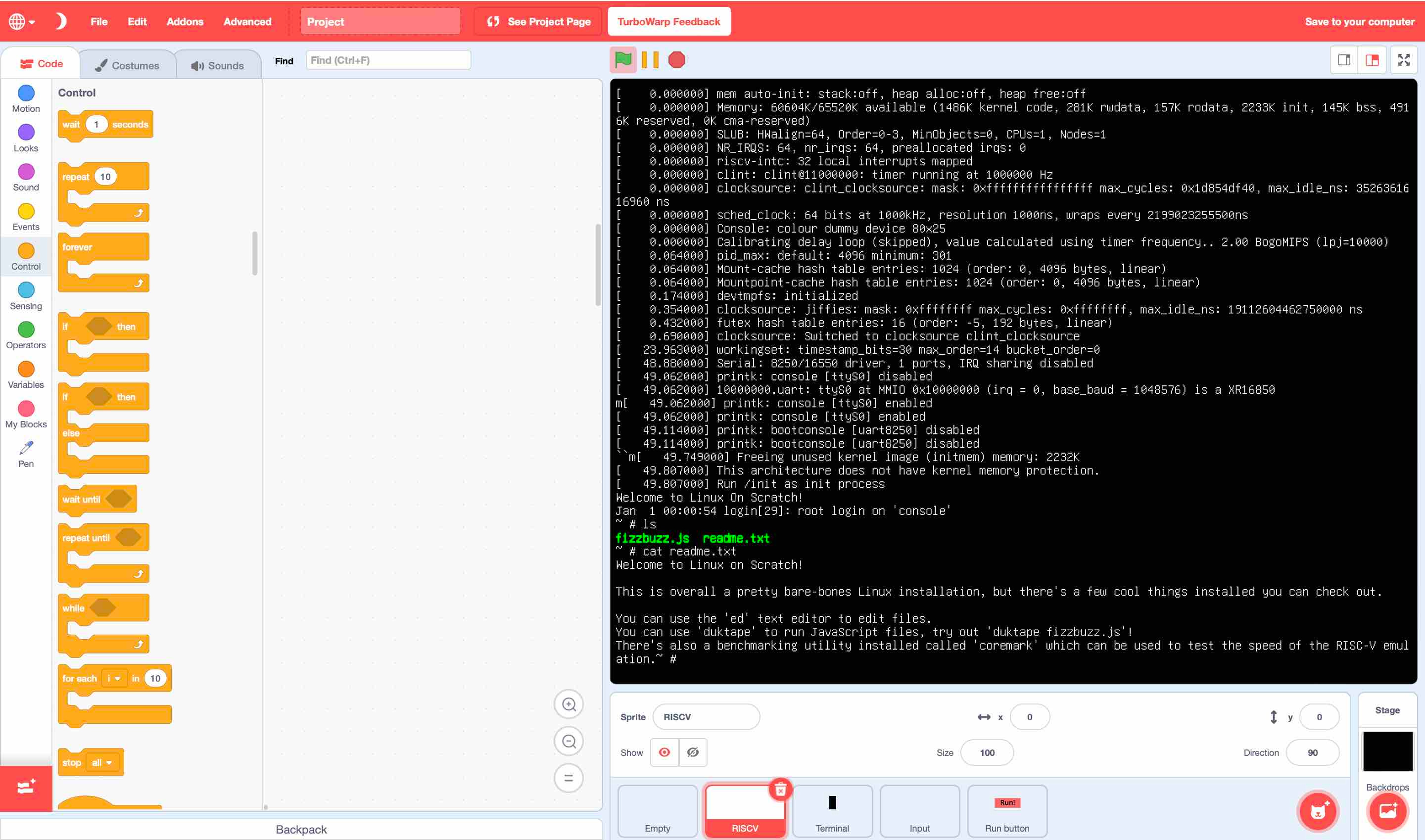
Task: Select the Input sprite thumbnail
Action: 919,811
